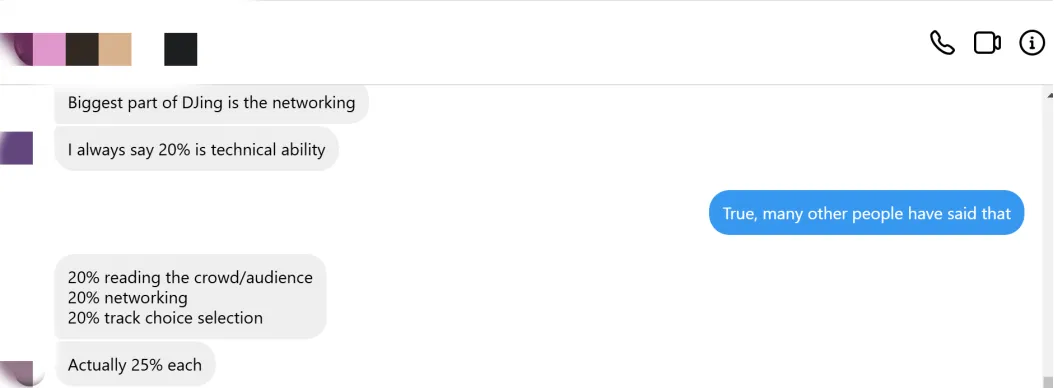This screenshot has height=388, width=1054.
Task: Click purple avatar beside technical ability message
Action: (x=16, y=149)
